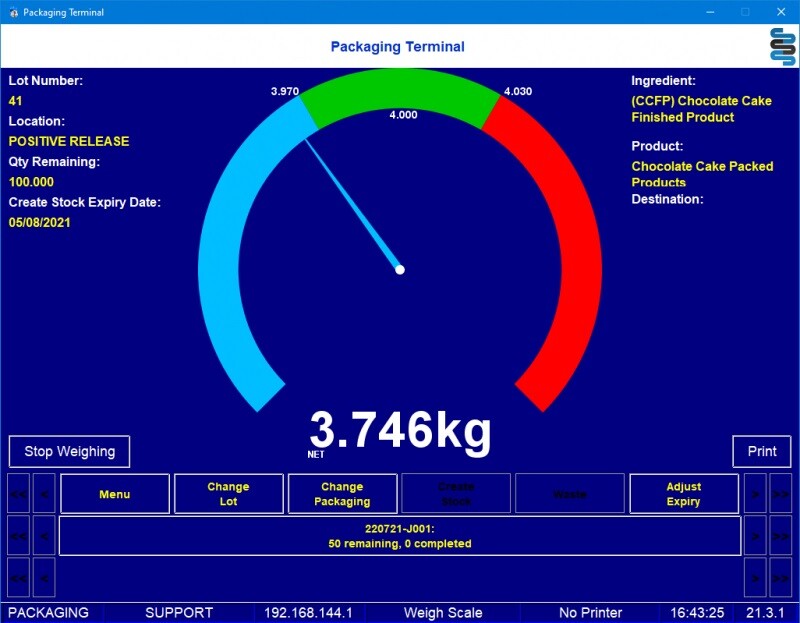Choose Change Packaging
The image size is (800, 623).
pyautogui.click(x=342, y=494)
